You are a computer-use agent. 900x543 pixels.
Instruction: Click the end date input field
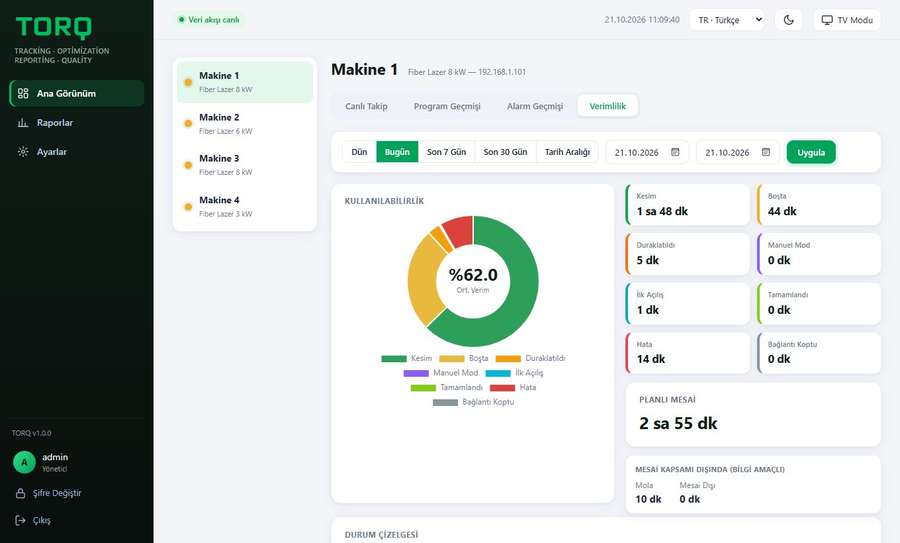pos(738,152)
